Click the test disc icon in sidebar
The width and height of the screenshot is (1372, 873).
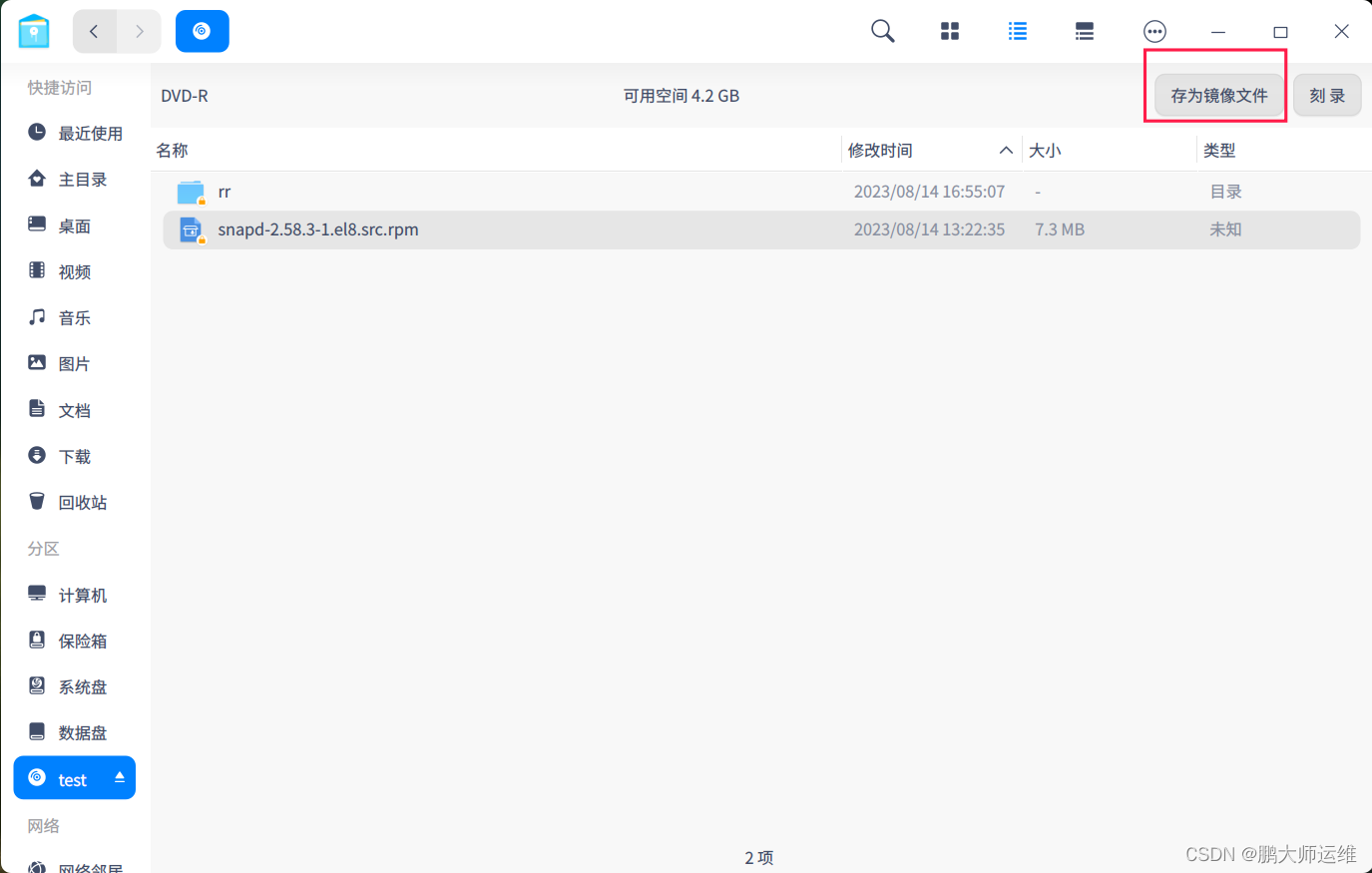[x=37, y=777]
